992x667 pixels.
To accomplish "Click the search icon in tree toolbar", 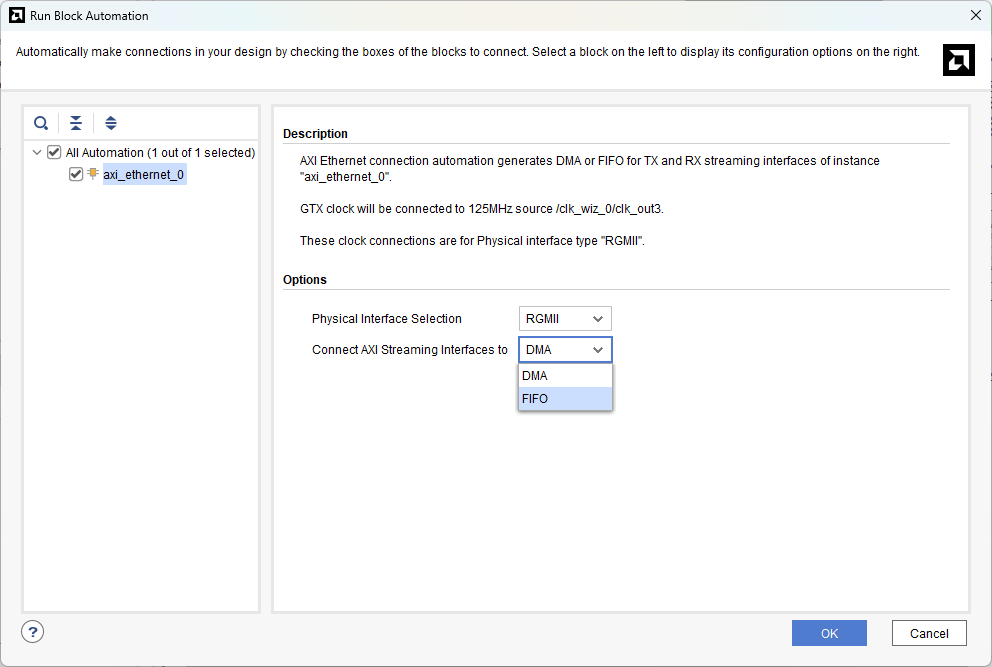I will 41,123.
